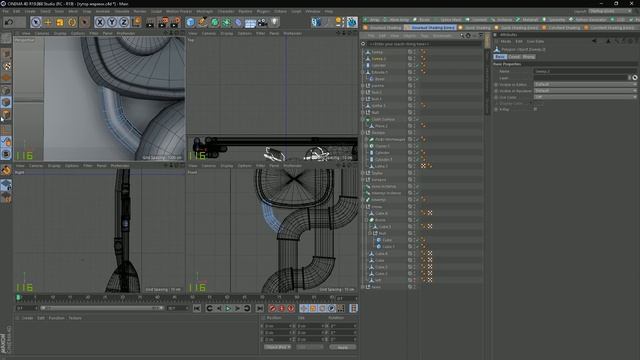This screenshot has height=360, width=640.
Task: Open the Render Settings icon
Action: point(175,22)
